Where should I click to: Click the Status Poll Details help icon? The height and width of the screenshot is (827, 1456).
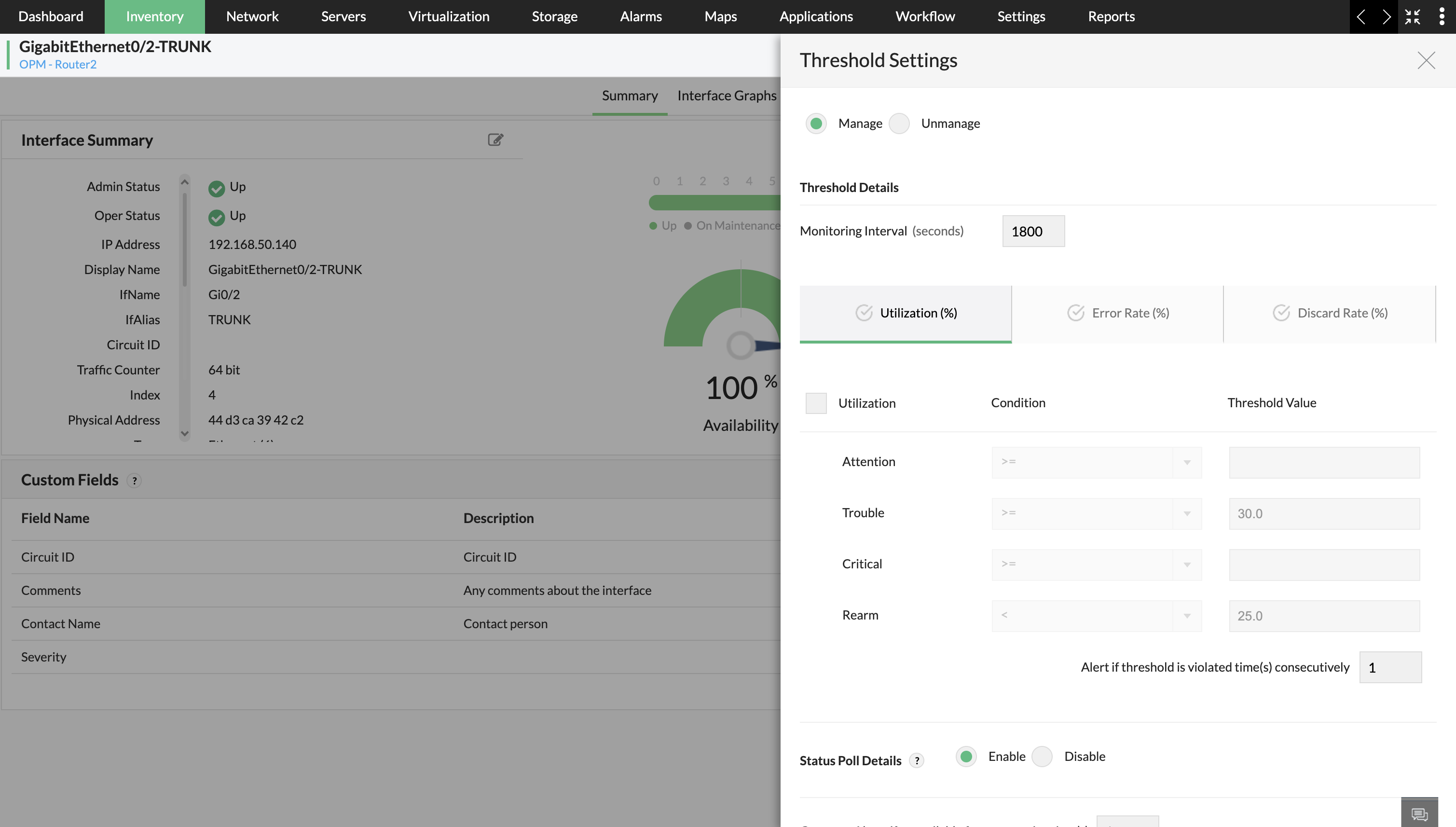[917, 760]
